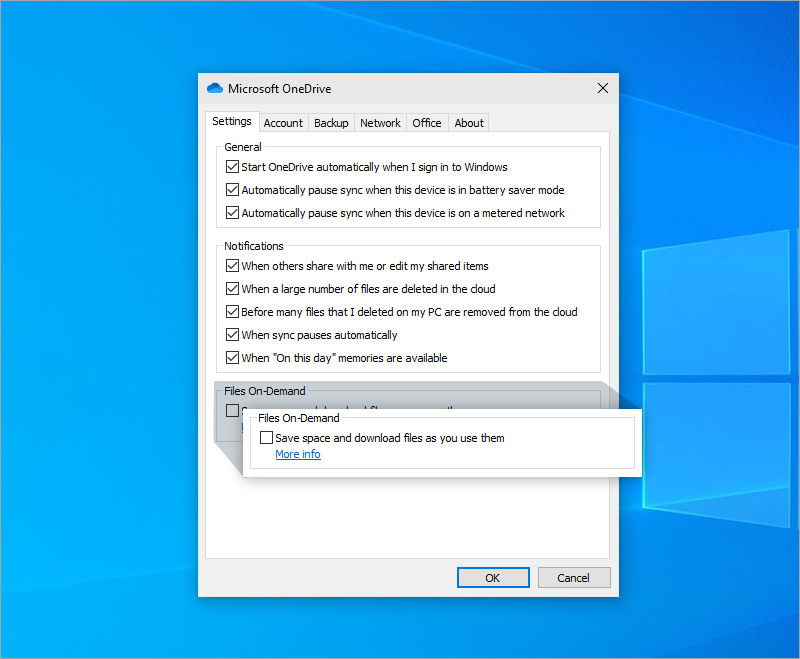Disable notification when others share or edit items
800x659 pixels.
tap(232, 266)
